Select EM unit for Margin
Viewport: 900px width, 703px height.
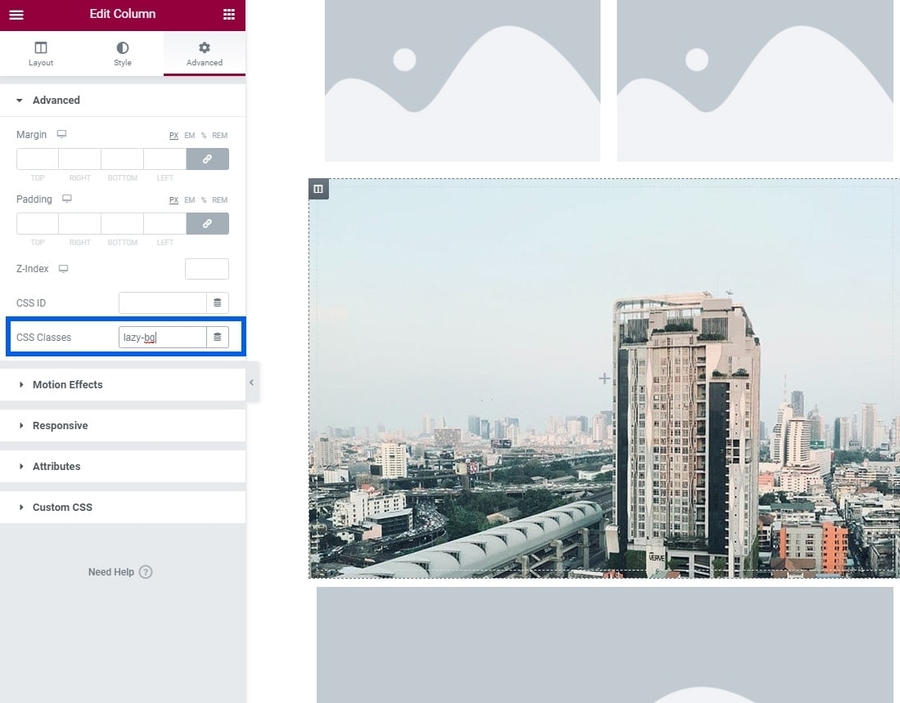click(189, 135)
